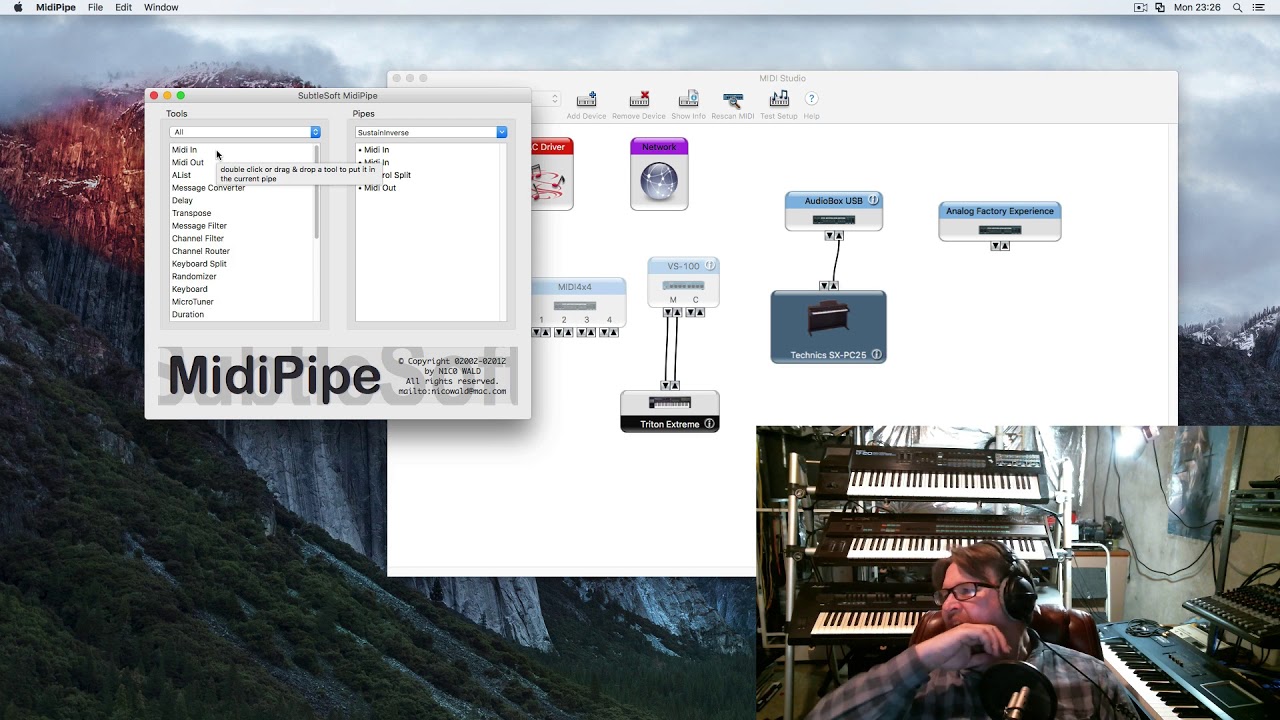
Task: Select MicroTuner tool
Action: click(193, 302)
